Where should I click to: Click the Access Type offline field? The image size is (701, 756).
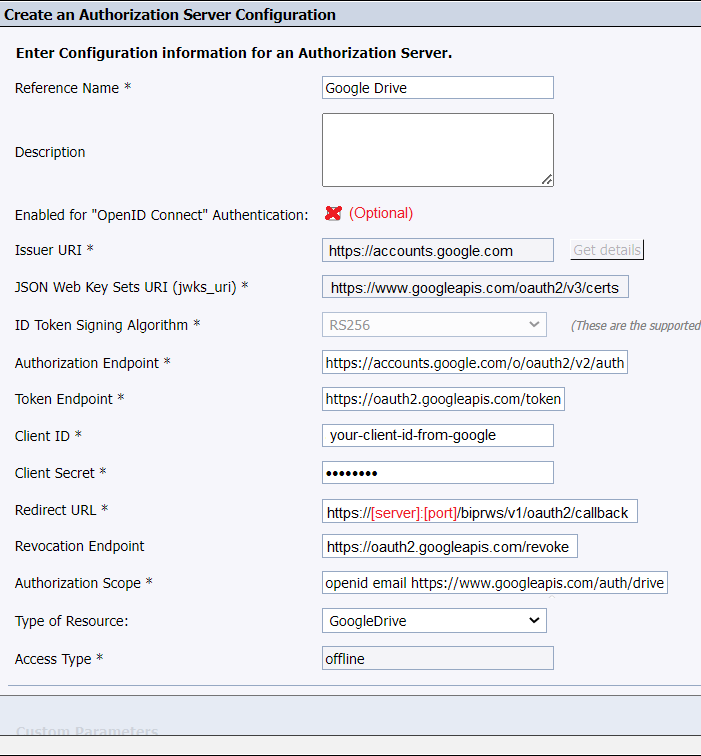(437, 658)
